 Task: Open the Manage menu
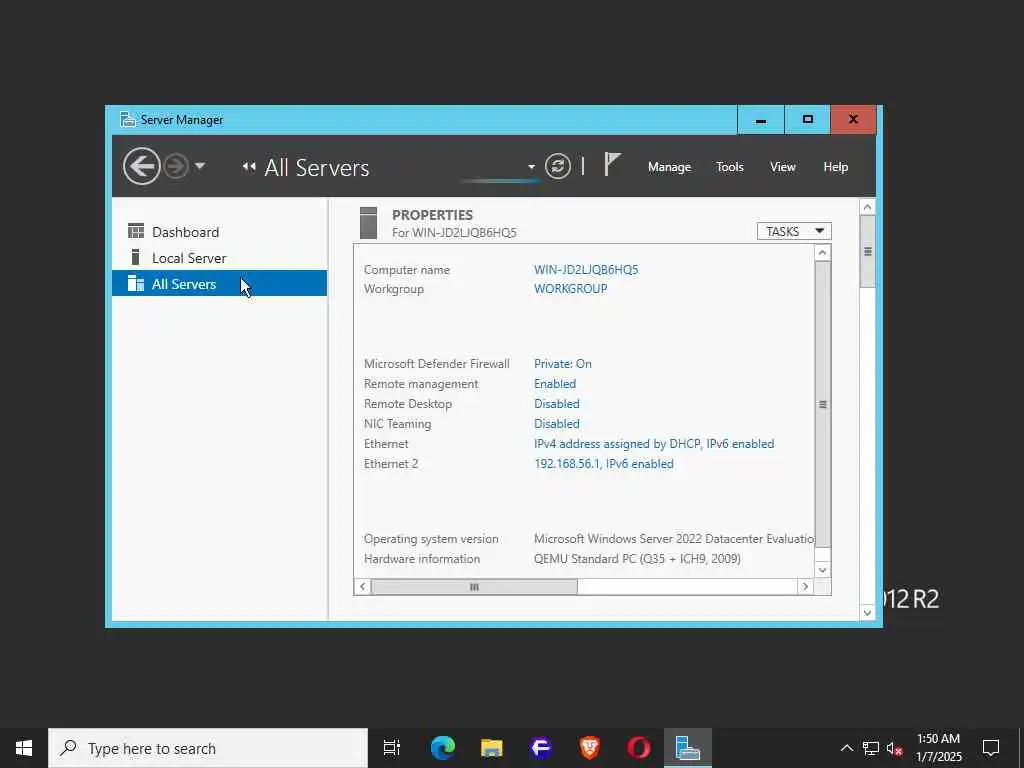pos(669,167)
